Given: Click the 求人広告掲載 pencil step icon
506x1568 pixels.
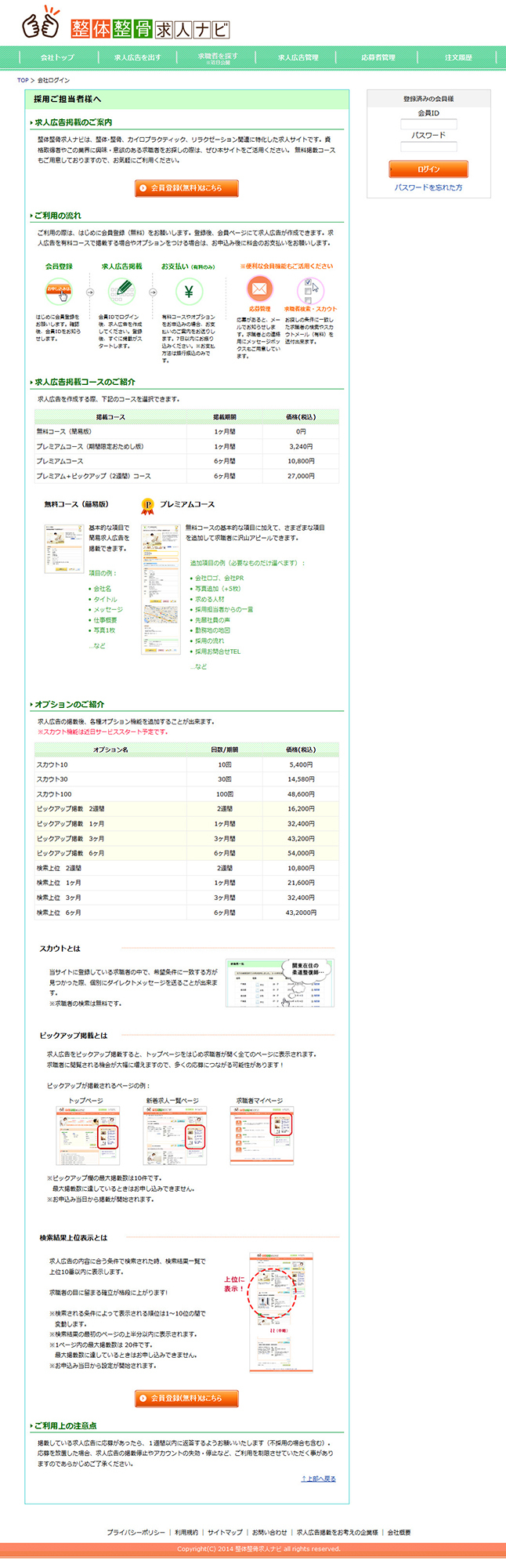Looking at the screenshot, I should [121, 292].
